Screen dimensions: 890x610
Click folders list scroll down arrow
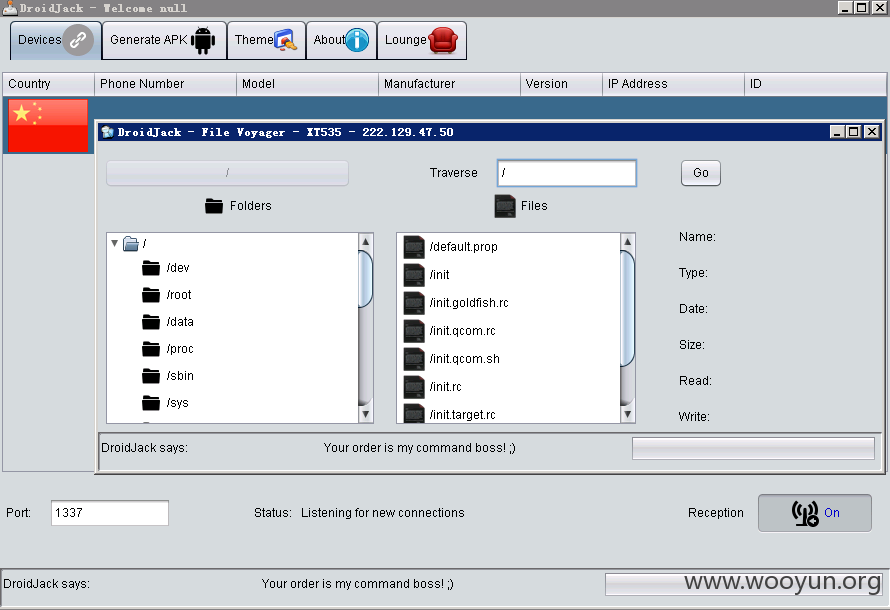[x=366, y=414]
